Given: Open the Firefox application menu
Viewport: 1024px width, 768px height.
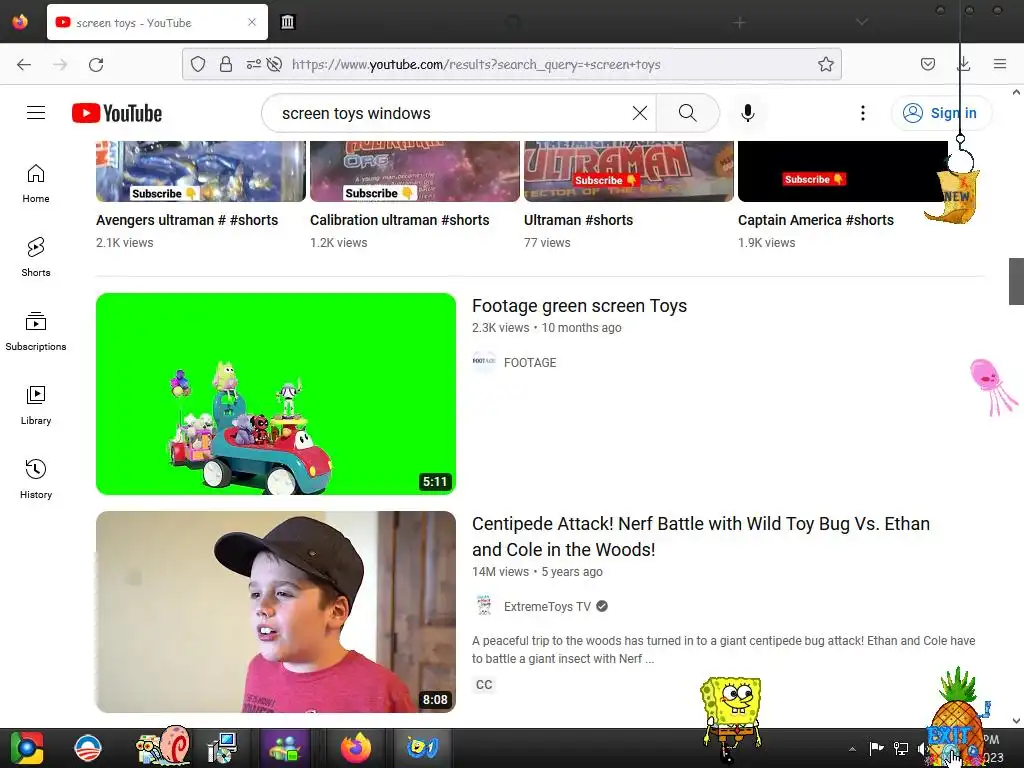Looking at the screenshot, I should tap(1000, 64).
